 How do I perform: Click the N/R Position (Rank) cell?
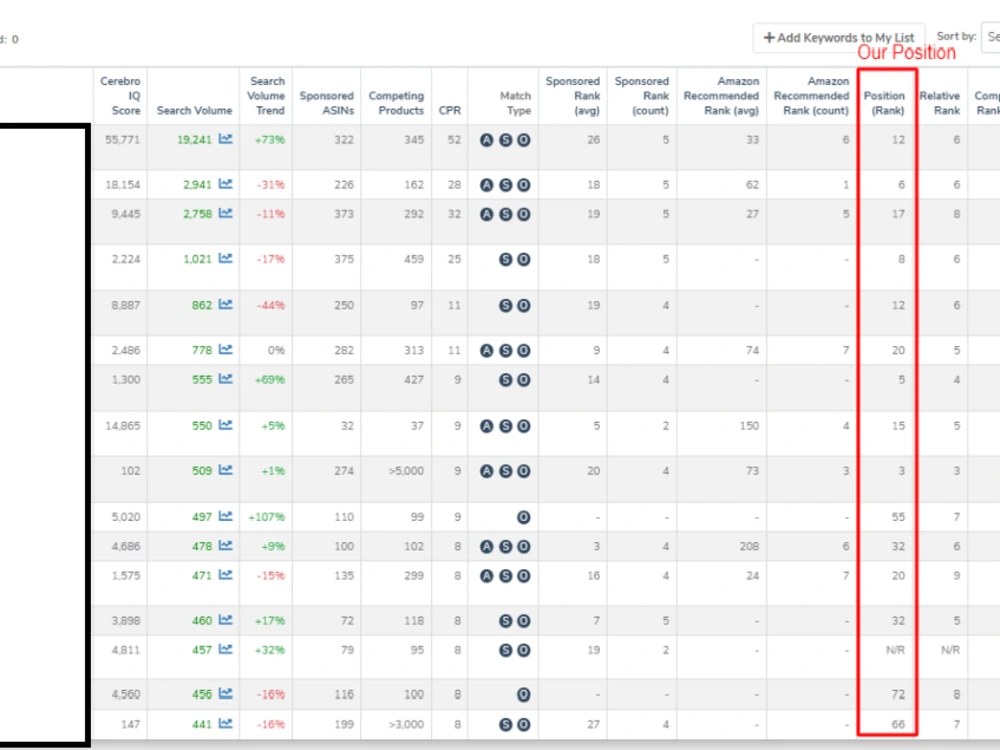[x=895, y=650]
